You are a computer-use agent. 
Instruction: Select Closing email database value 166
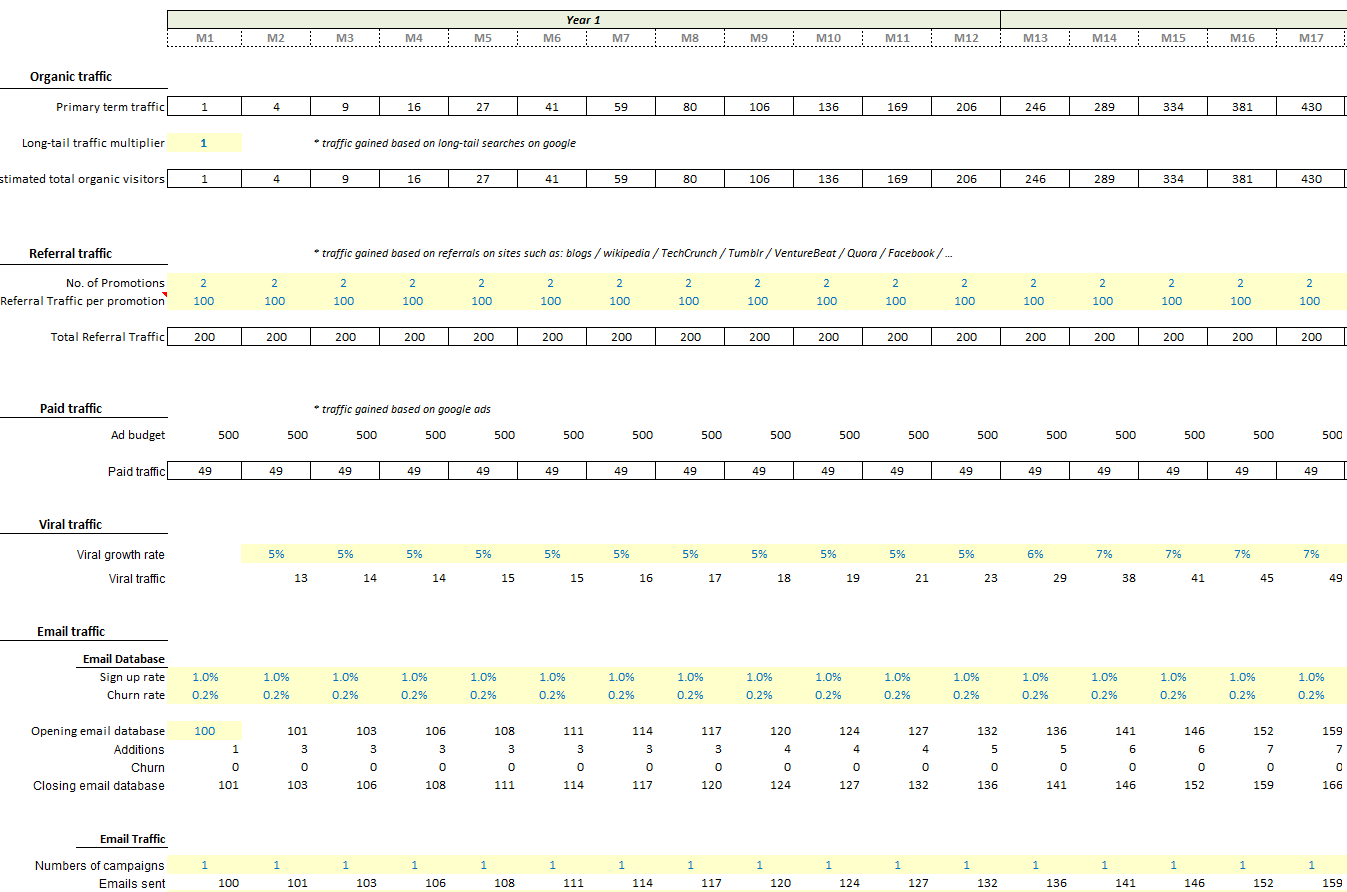[x=1333, y=786]
